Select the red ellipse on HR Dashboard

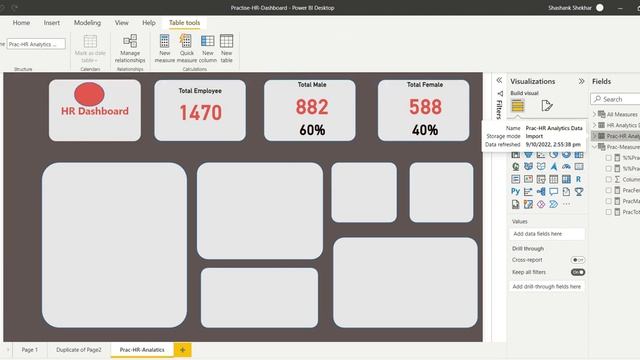[89, 94]
